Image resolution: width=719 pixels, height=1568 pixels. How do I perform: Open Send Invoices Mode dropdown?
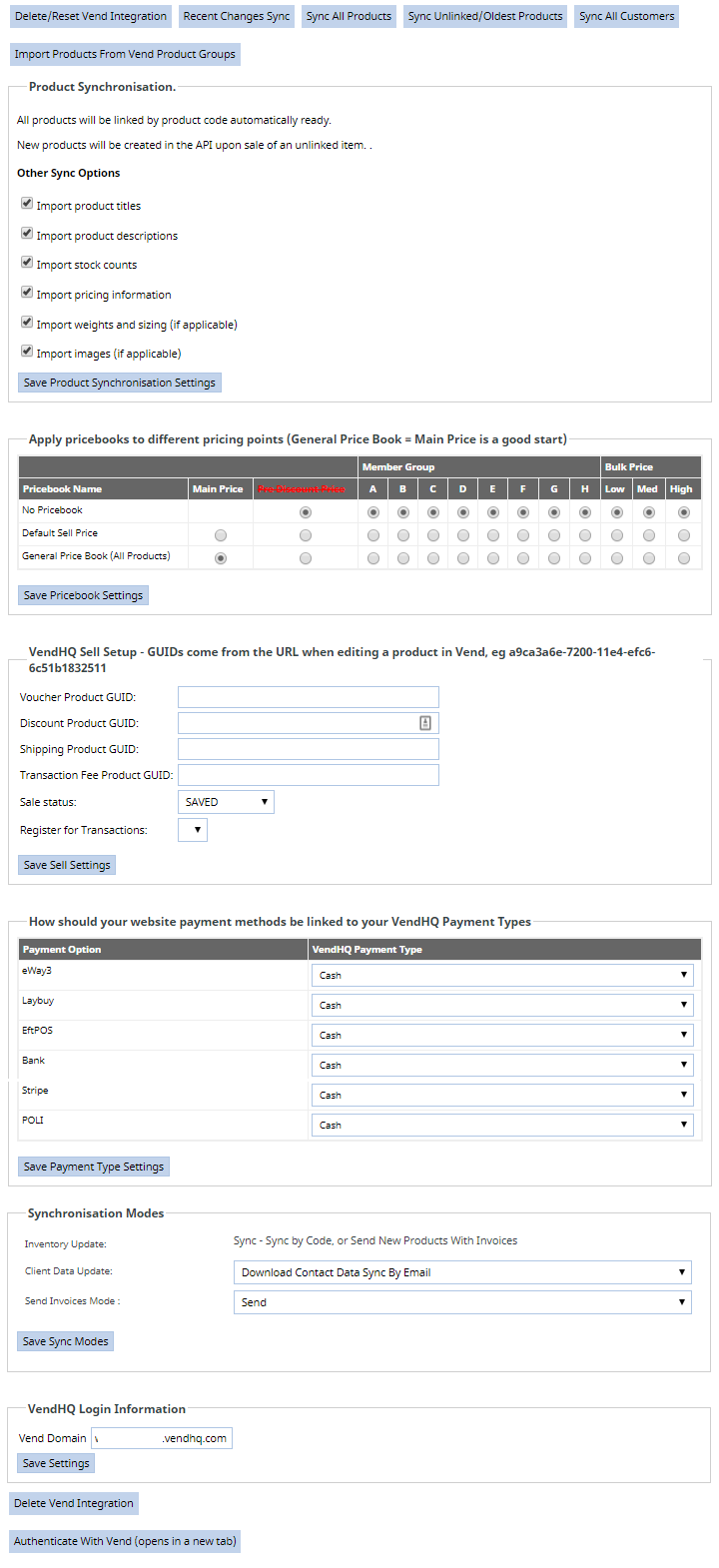click(461, 1302)
